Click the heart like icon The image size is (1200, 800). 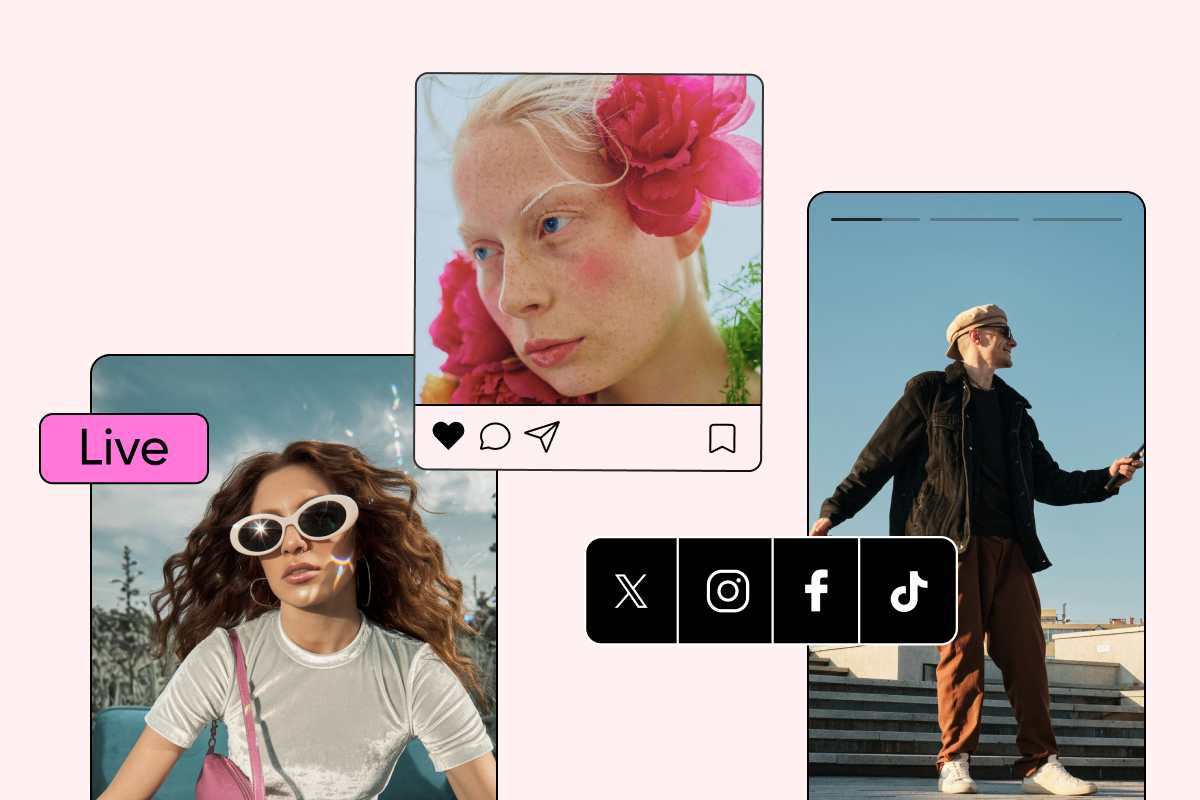pyautogui.click(x=448, y=436)
